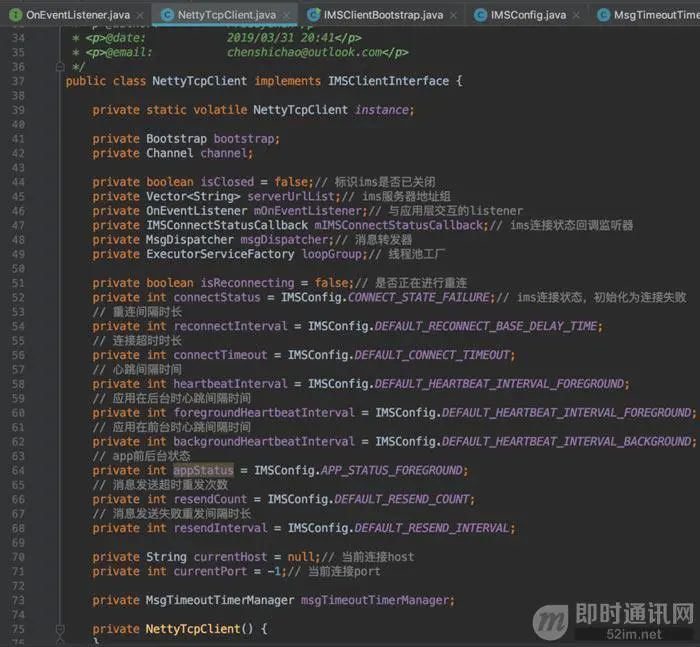Close the OnEventListener.java tab
Image resolution: width=700 pixels, height=647 pixels.
coord(140,15)
